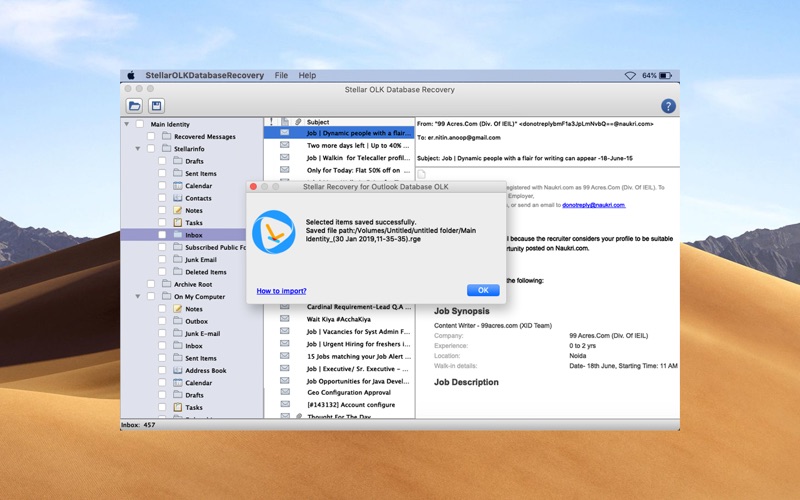Click the Contacts icon in tree

(x=178, y=198)
